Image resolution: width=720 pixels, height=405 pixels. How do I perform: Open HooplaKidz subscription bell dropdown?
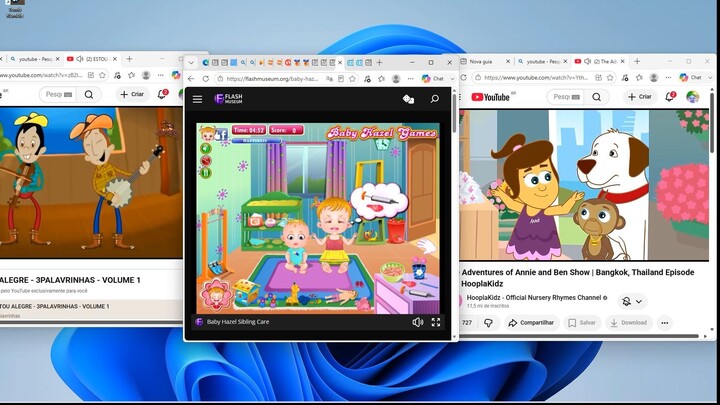(632, 302)
